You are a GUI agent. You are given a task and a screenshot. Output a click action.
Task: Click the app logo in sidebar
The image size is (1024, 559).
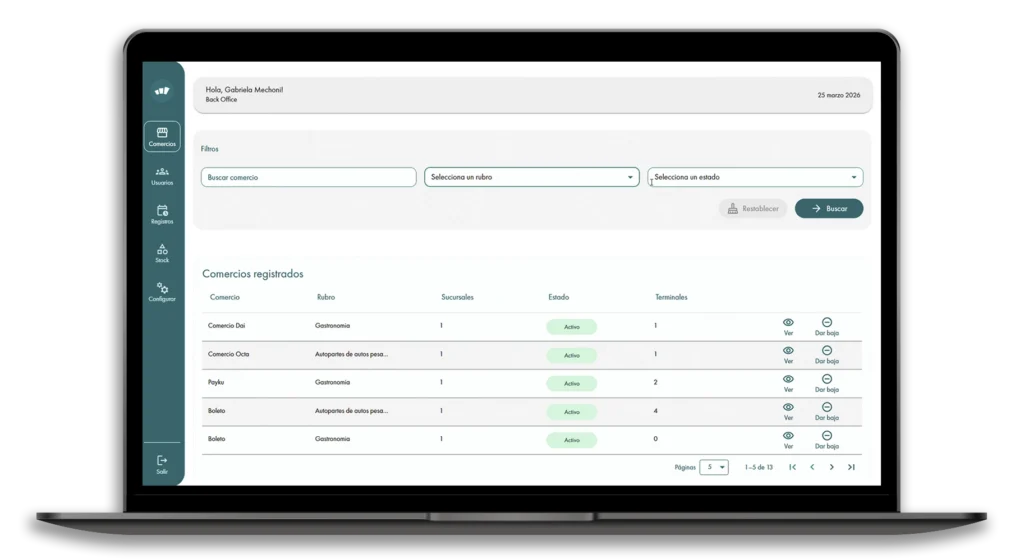(x=162, y=91)
